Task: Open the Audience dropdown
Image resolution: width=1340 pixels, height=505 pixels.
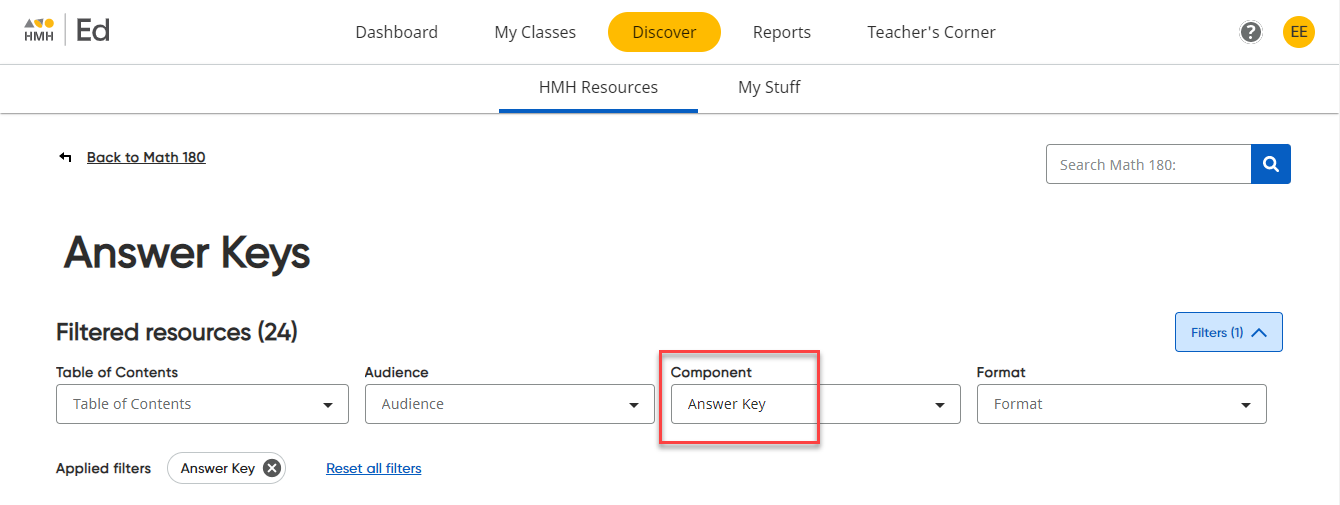Action: [510, 404]
